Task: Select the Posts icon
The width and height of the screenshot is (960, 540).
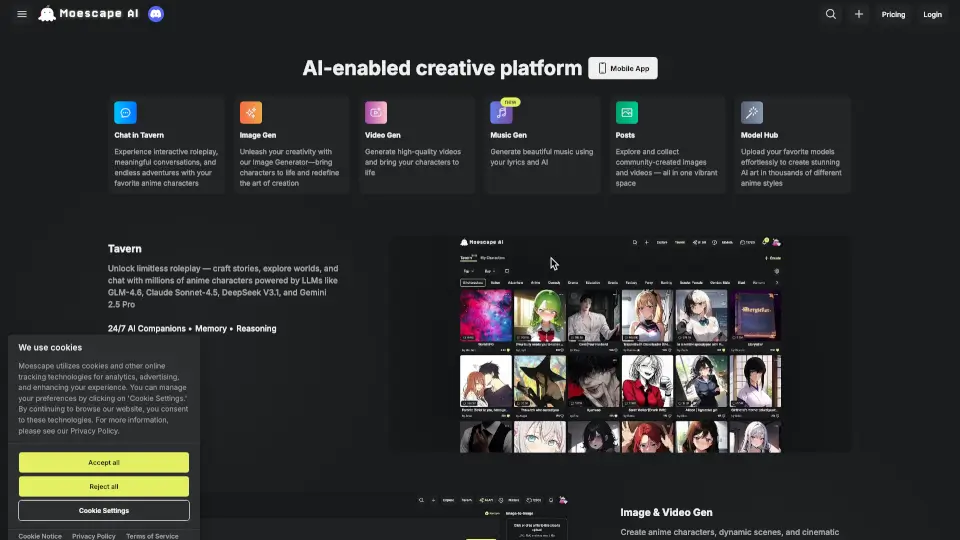Action: (626, 112)
